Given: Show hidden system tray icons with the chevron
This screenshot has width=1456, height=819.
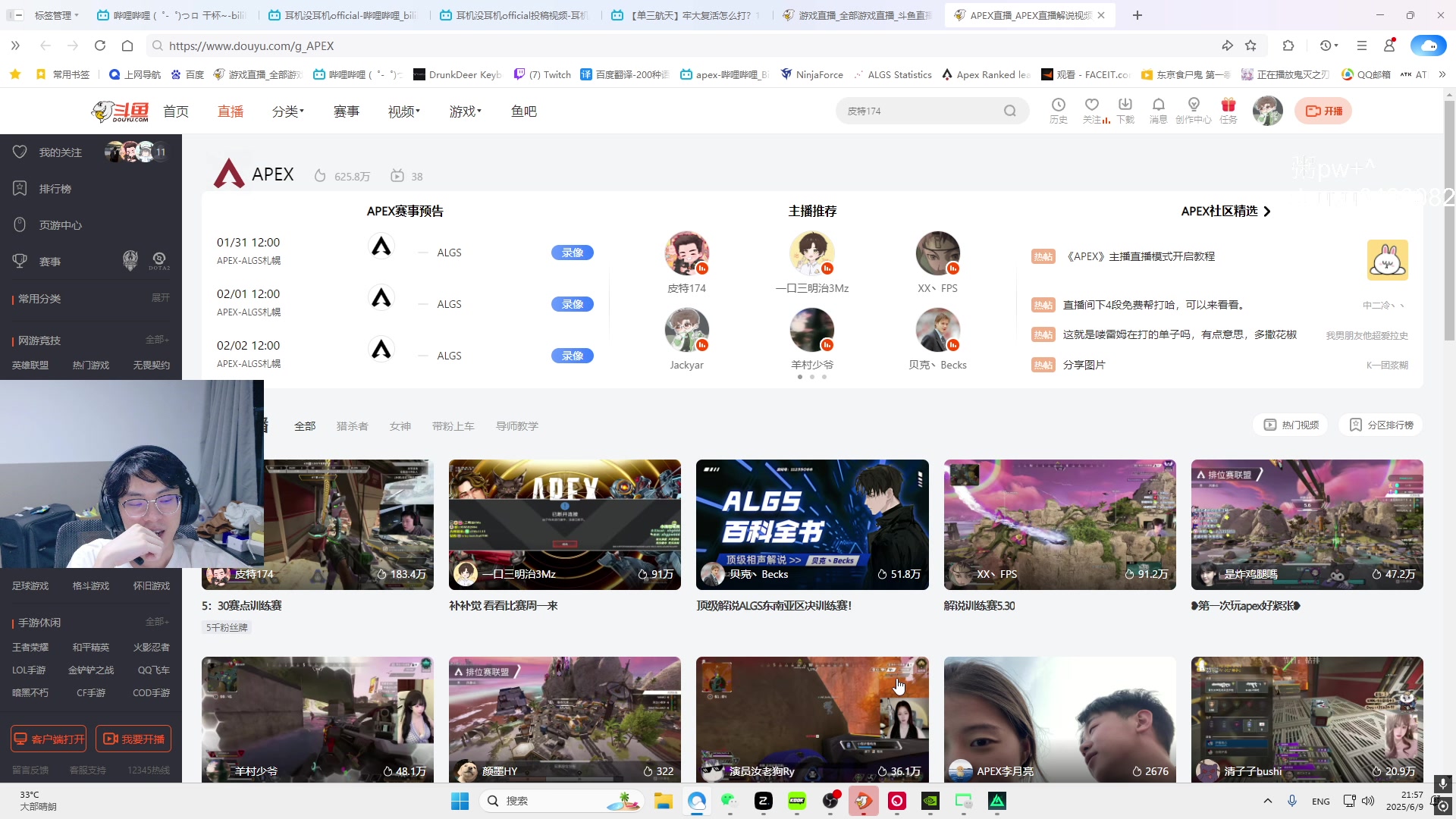Looking at the screenshot, I should (x=1267, y=801).
